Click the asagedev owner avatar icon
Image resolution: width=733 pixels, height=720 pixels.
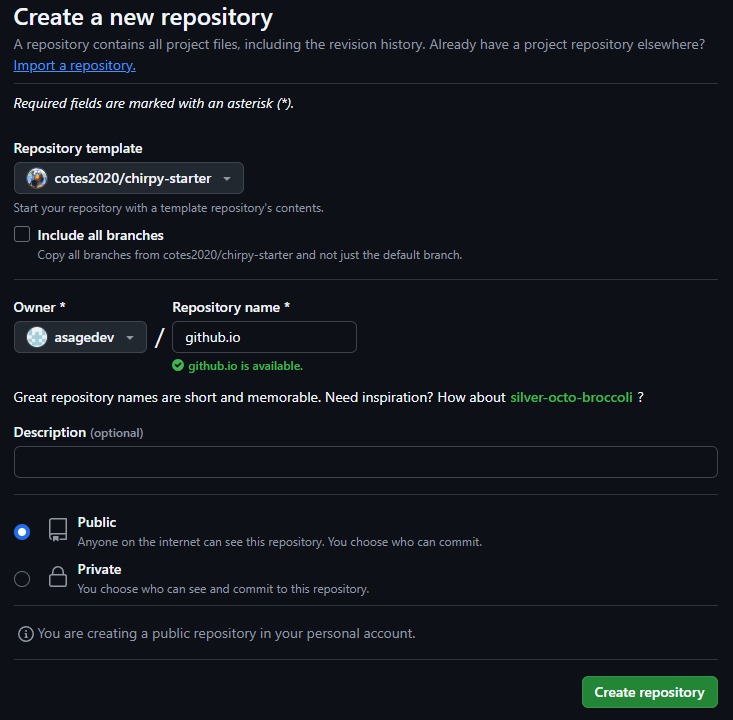click(x=36, y=337)
